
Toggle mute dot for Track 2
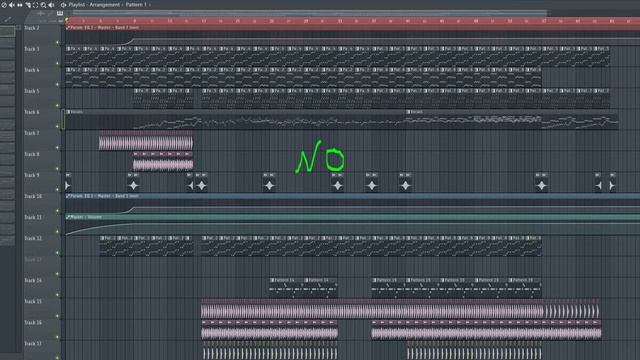[x=58, y=42]
